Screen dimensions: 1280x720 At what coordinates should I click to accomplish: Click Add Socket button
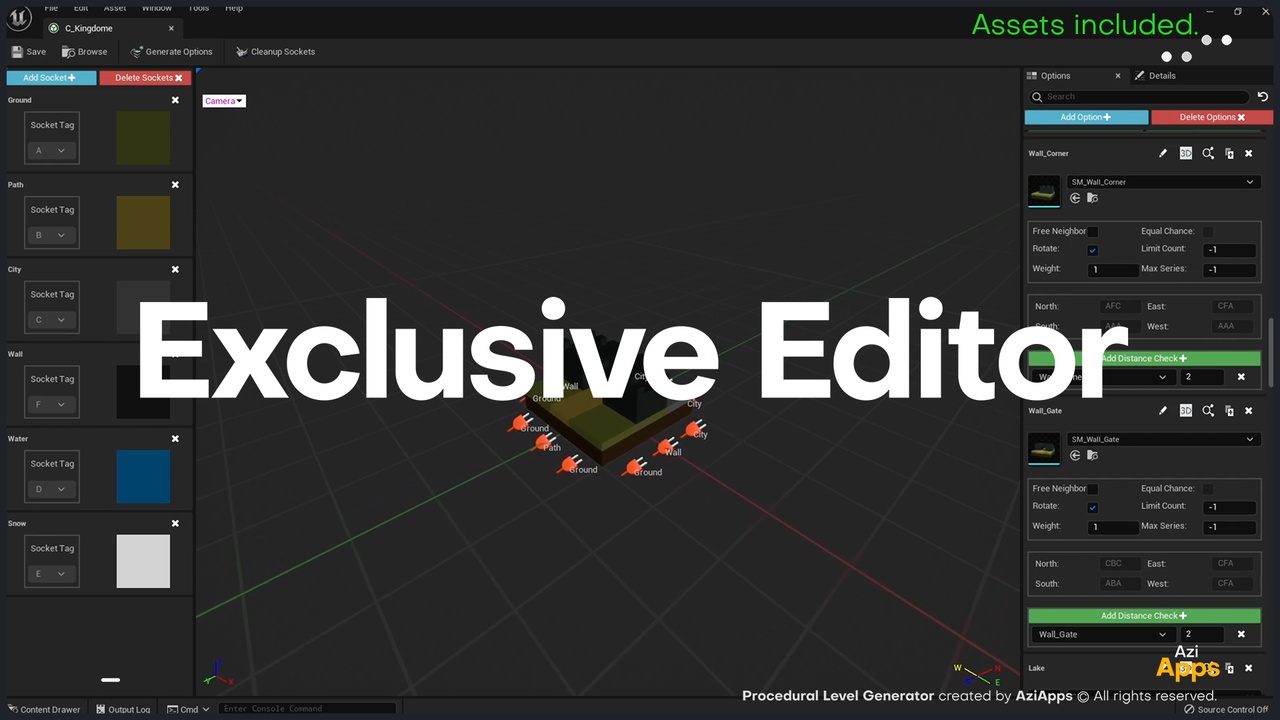(x=51, y=78)
